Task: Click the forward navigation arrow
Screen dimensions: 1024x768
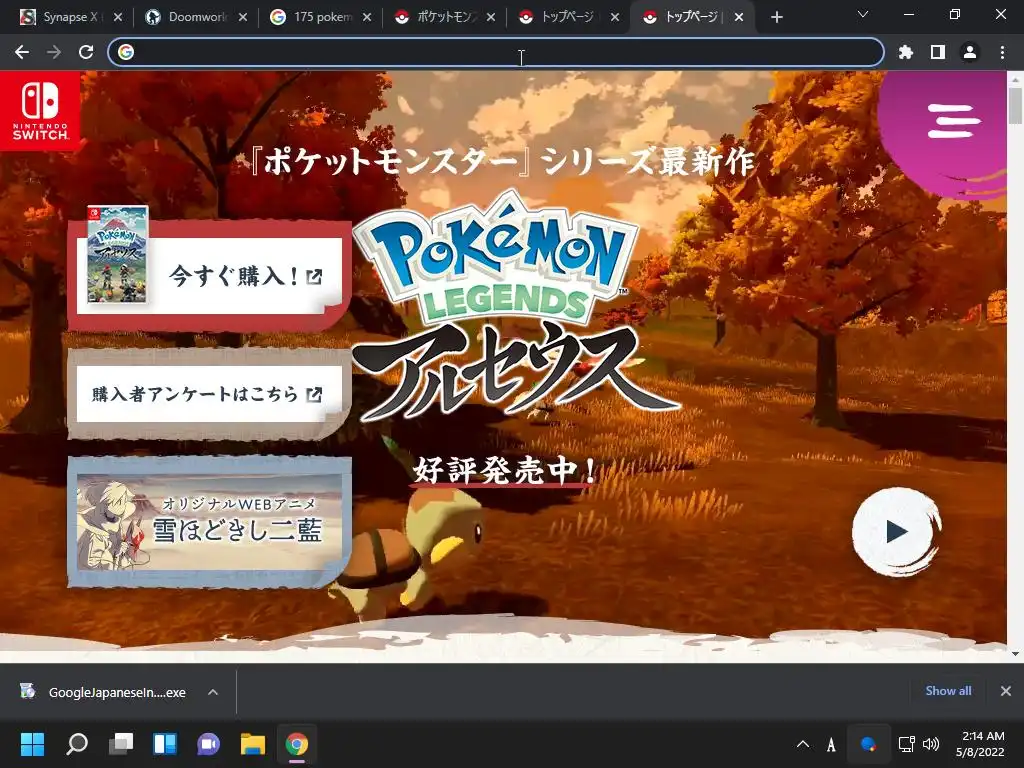Action: click(54, 52)
